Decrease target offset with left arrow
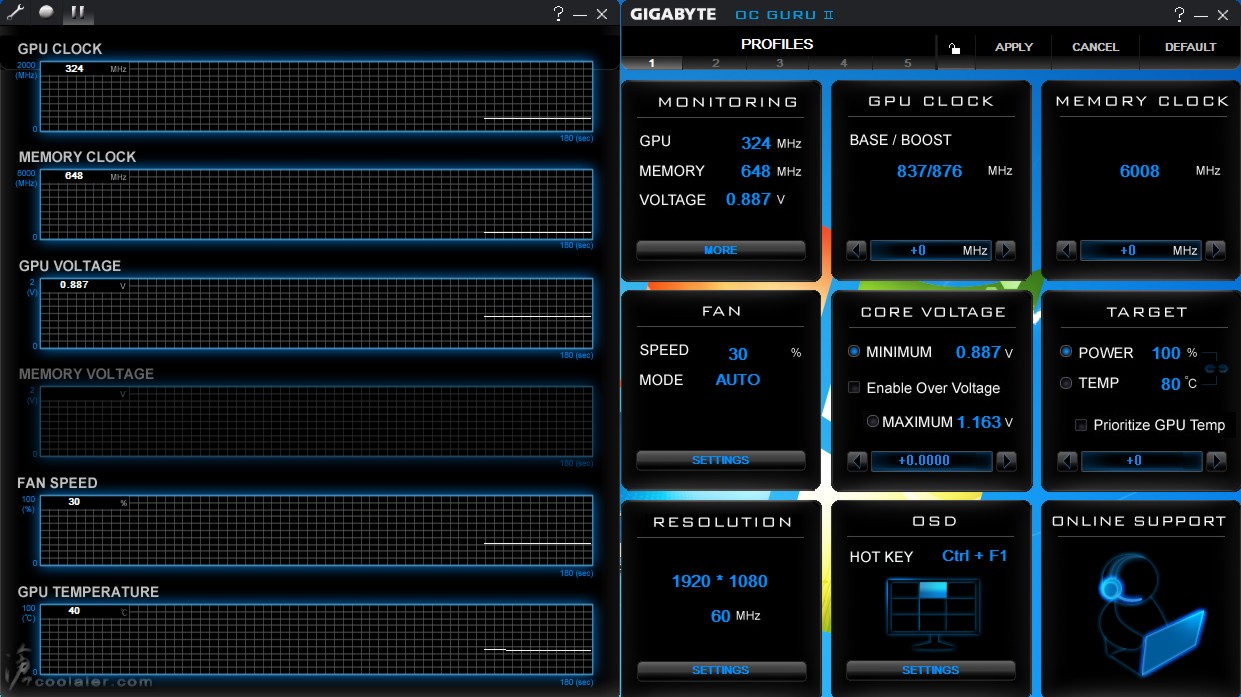Image resolution: width=1241 pixels, height=697 pixels. tap(1067, 461)
